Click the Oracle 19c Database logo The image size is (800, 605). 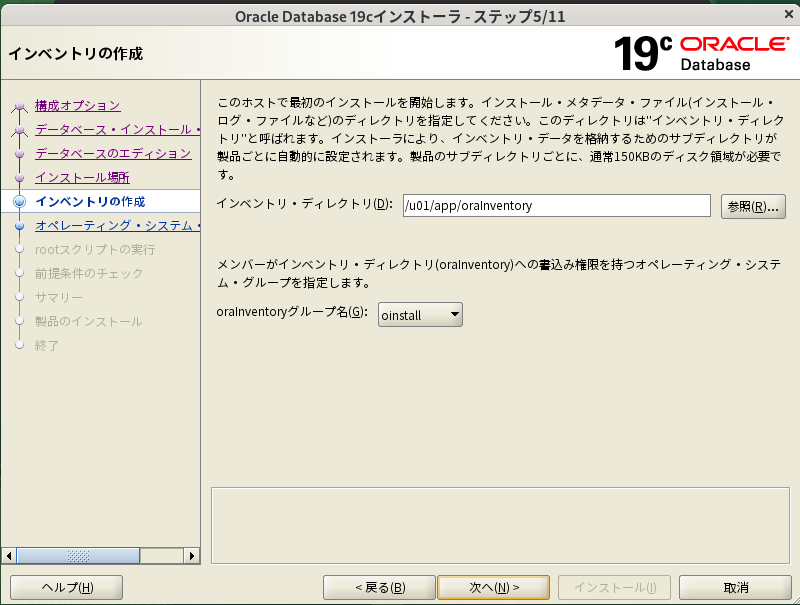click(702, 53)
